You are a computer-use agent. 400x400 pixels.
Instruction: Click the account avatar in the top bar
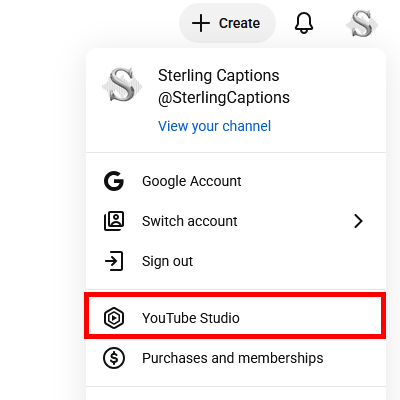coord(362,23)
